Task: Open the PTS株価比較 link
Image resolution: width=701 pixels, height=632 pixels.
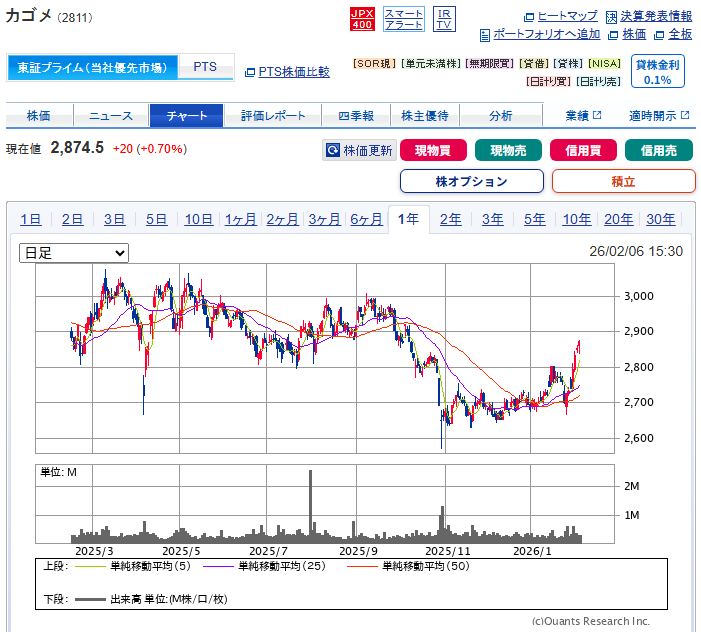Action: pos(294,72)
